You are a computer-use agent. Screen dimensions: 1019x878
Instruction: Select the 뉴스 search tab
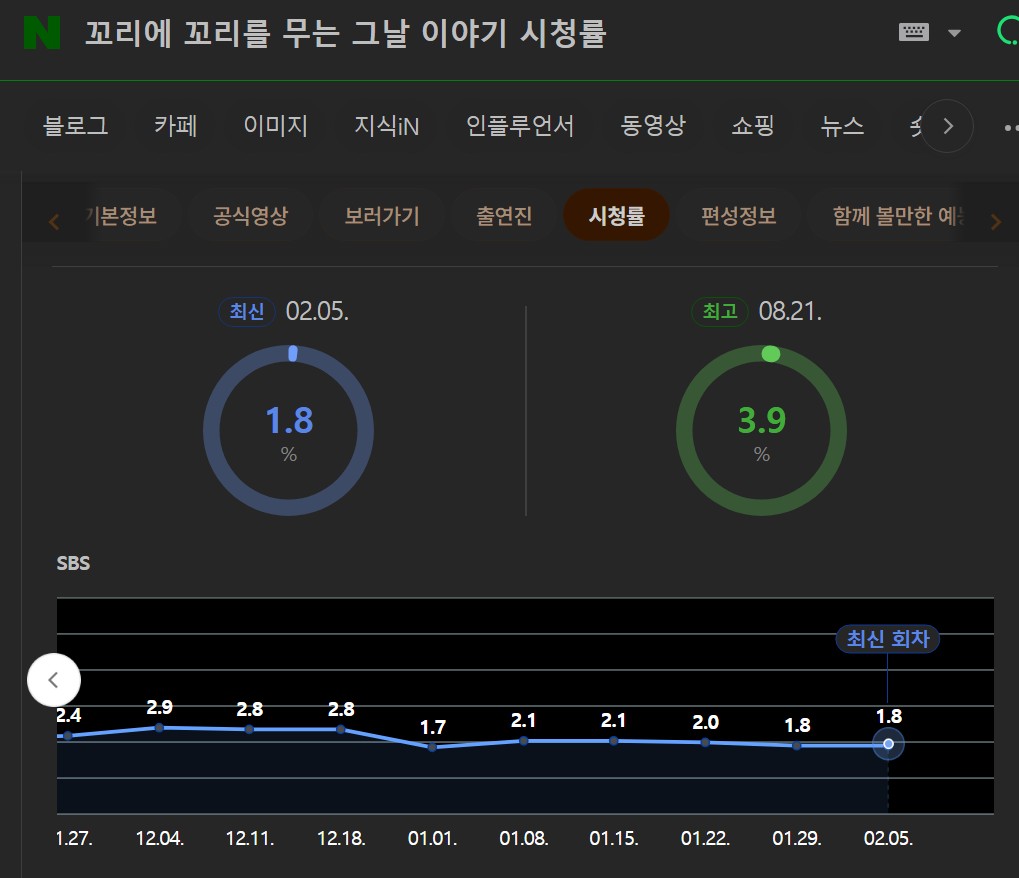(x=842, y=126)
